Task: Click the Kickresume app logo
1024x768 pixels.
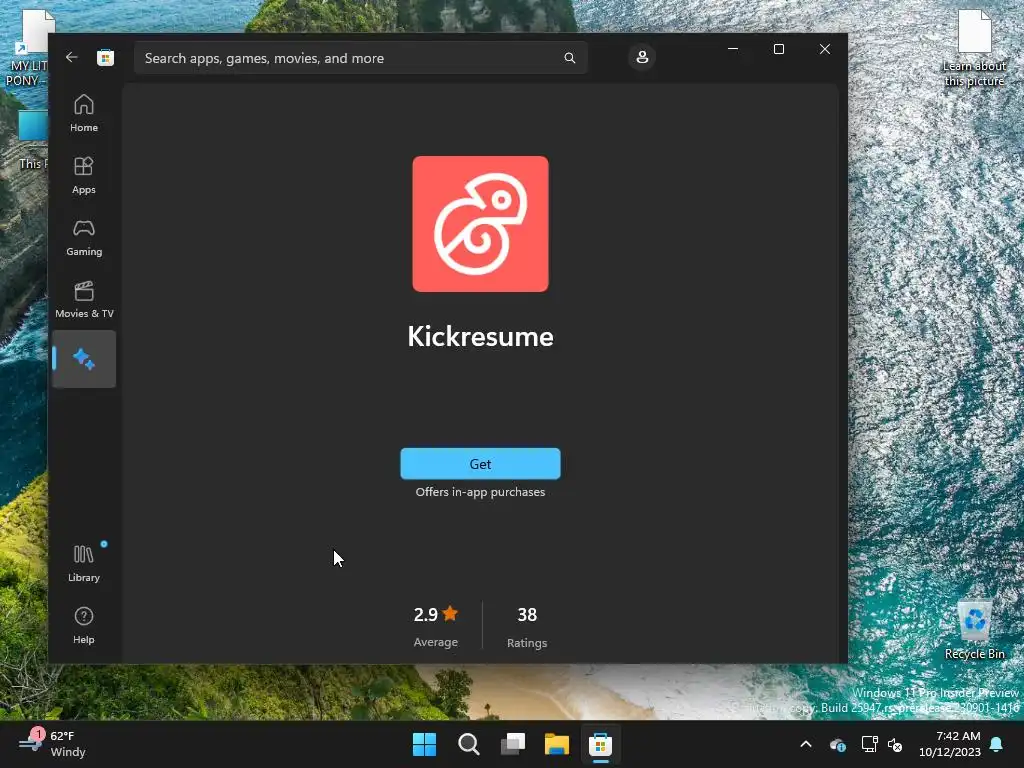Action: [480, 224]
